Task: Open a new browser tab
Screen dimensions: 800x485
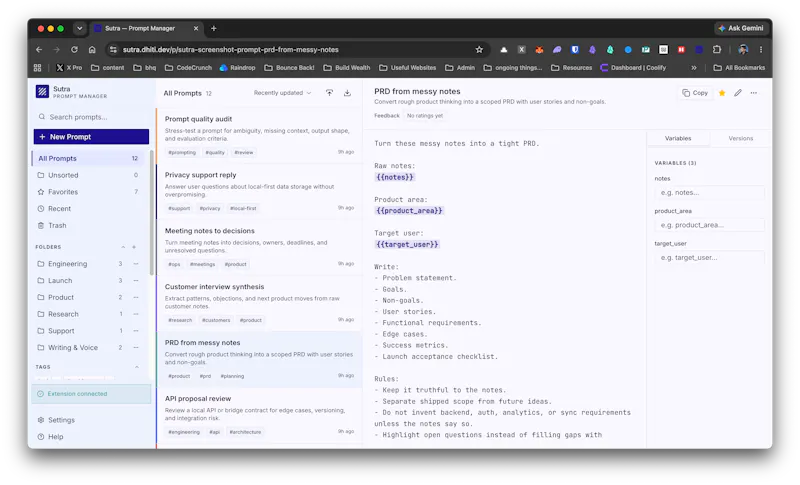Action: pyautogui.click(x=213, y=29)
